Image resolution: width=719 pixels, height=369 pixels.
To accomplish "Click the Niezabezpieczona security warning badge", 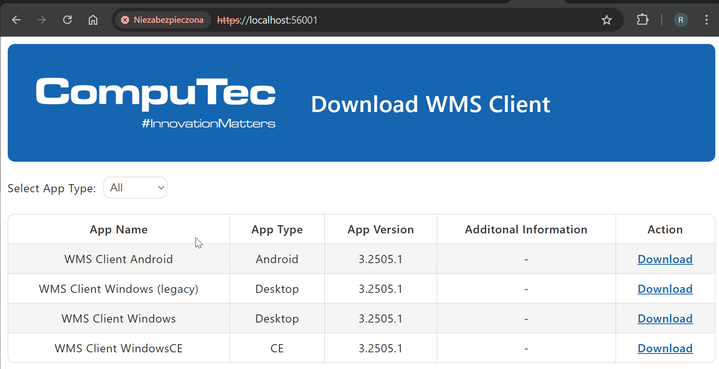I will [163, 20].
